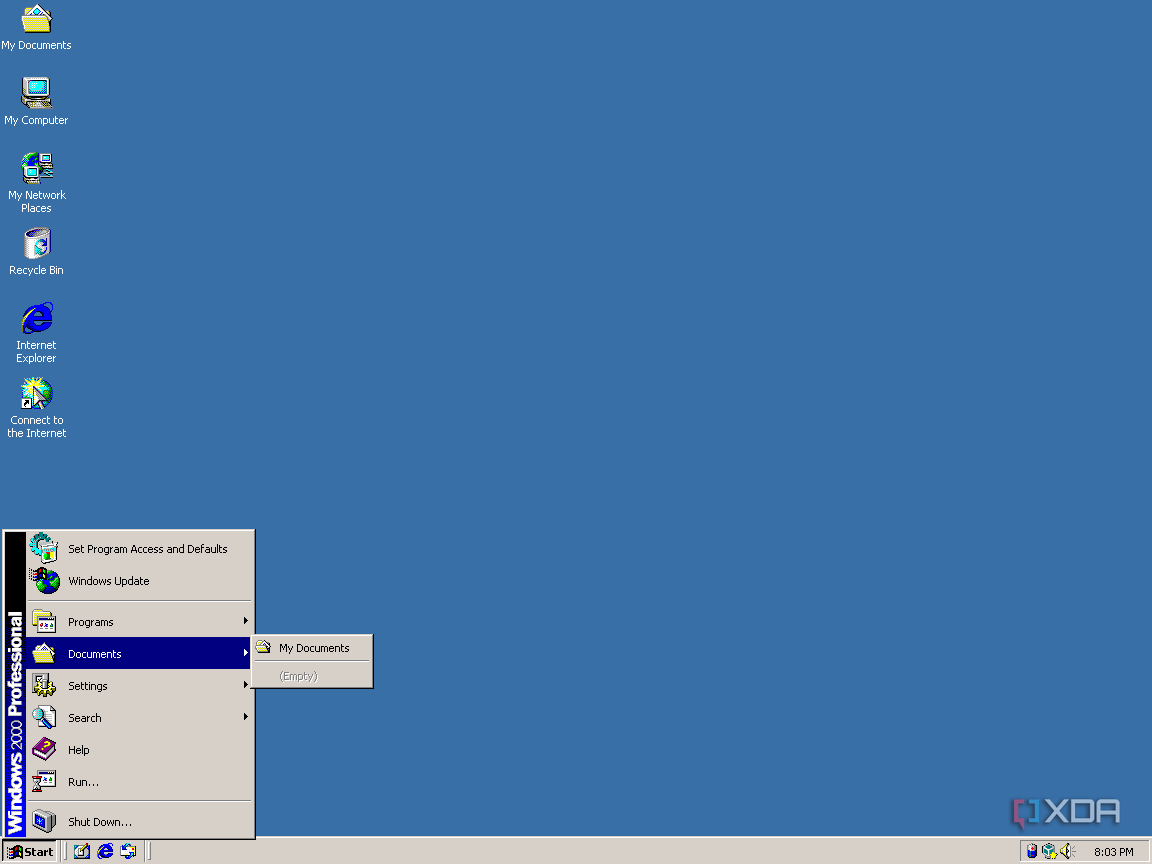Screen dimensions: 1152x864
Task: Select the Internet Explorer desktop icon
Action: [x=36, y=333]
